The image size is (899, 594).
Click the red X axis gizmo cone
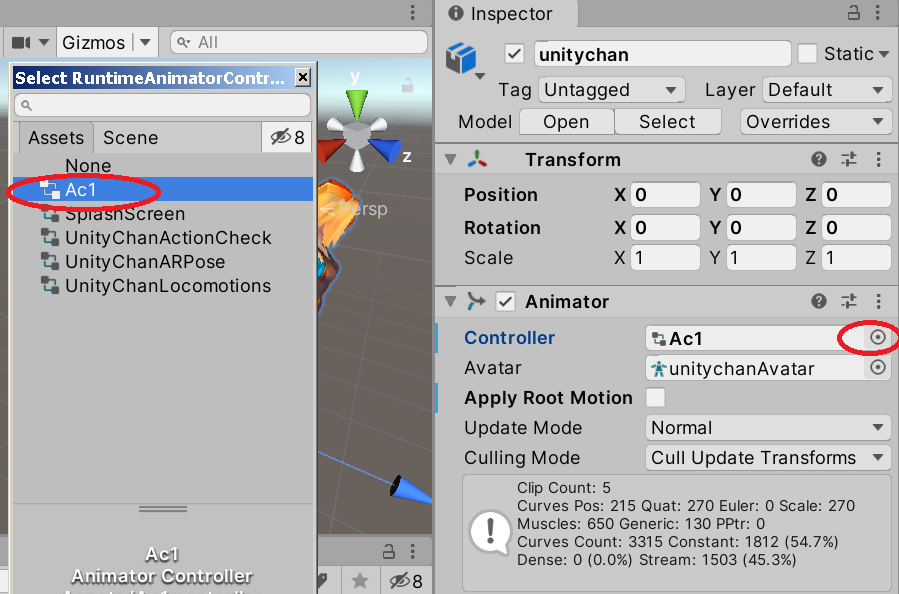pyautogui.click(x=331, y=151)
